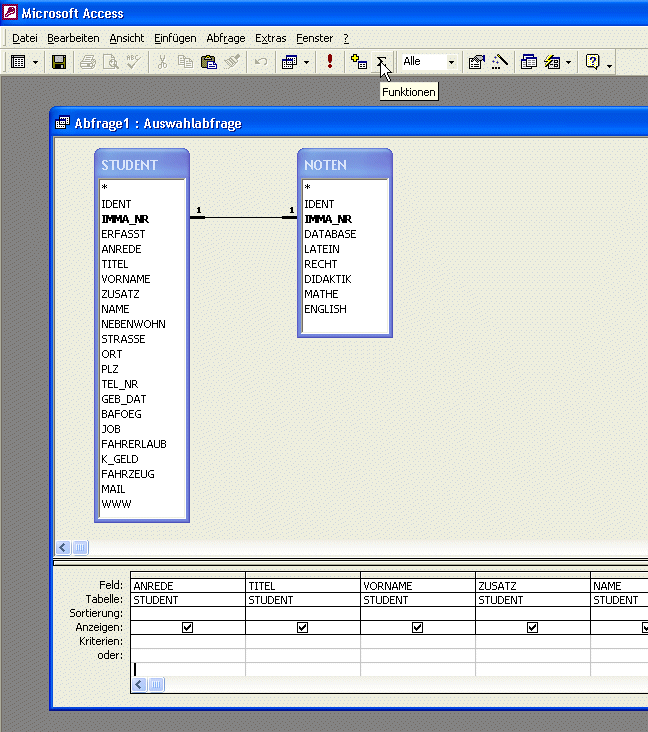Open the Datei menu

25,38
